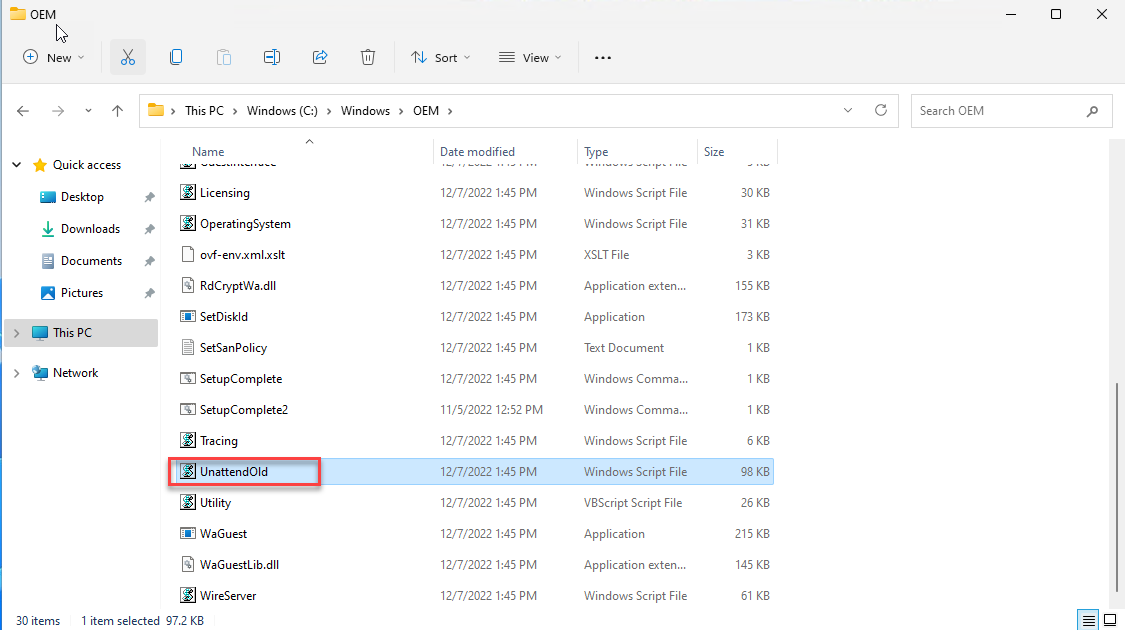The image size is (1125, 630).
Task: Click the Cut scissors icon
Action: (x=127, y=58)
